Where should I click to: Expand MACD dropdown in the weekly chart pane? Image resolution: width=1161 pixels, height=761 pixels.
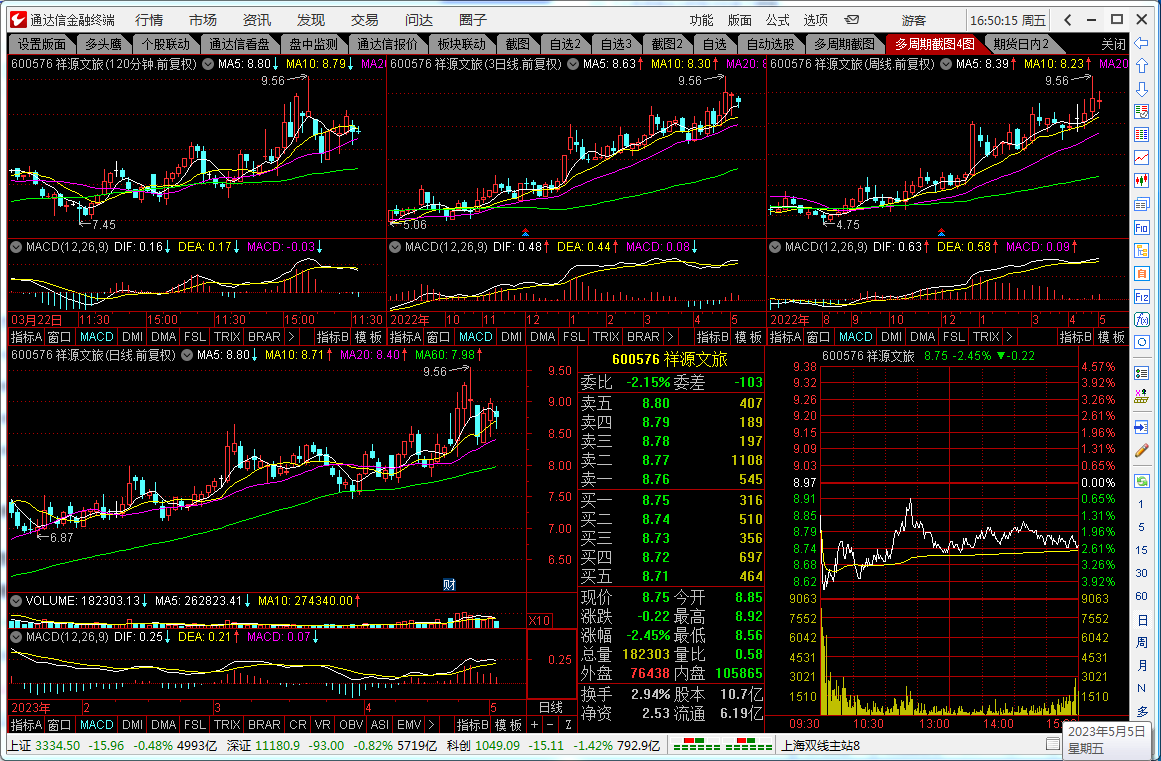775,247
